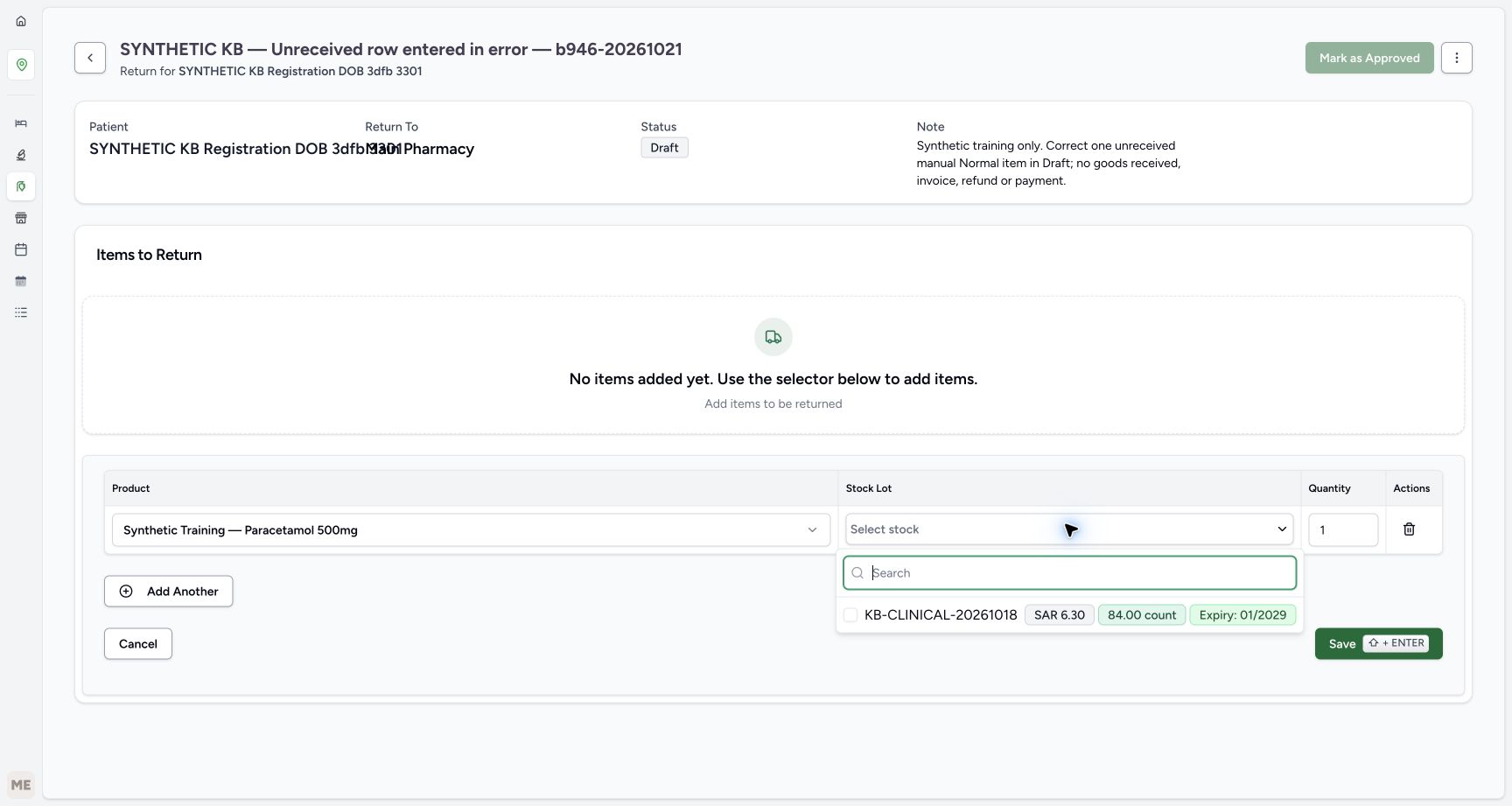This screenshot has height=806, width=1512.
Task: Click the Stock Lot column header
Action: click(x=869, y=488)
